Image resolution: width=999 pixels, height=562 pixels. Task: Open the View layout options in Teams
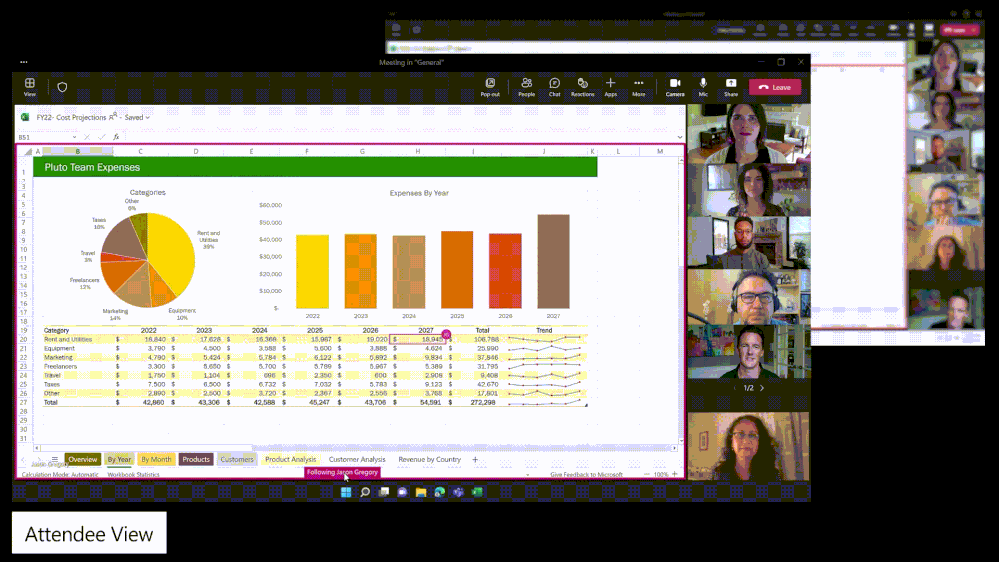click(29, 87)
